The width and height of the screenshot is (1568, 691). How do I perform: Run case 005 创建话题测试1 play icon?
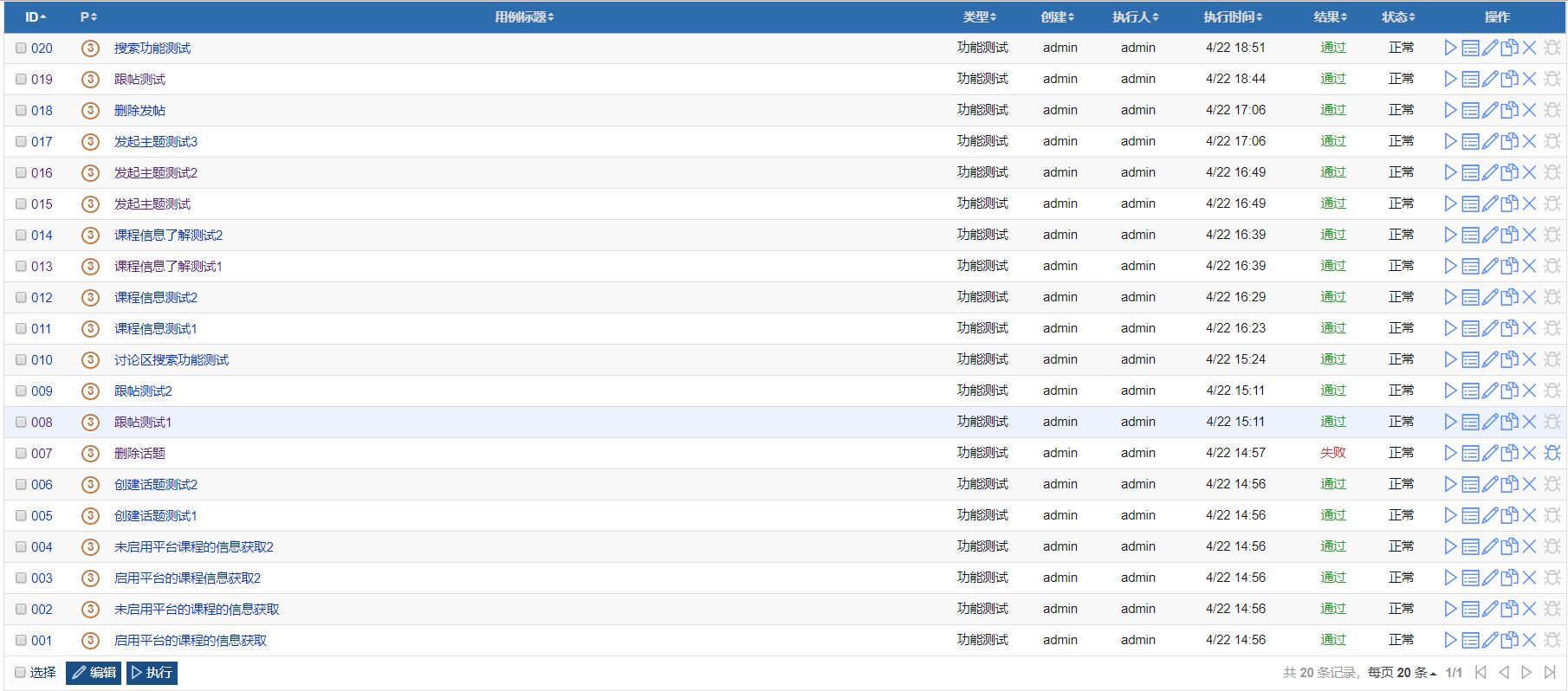click(x=1450, y=516)
